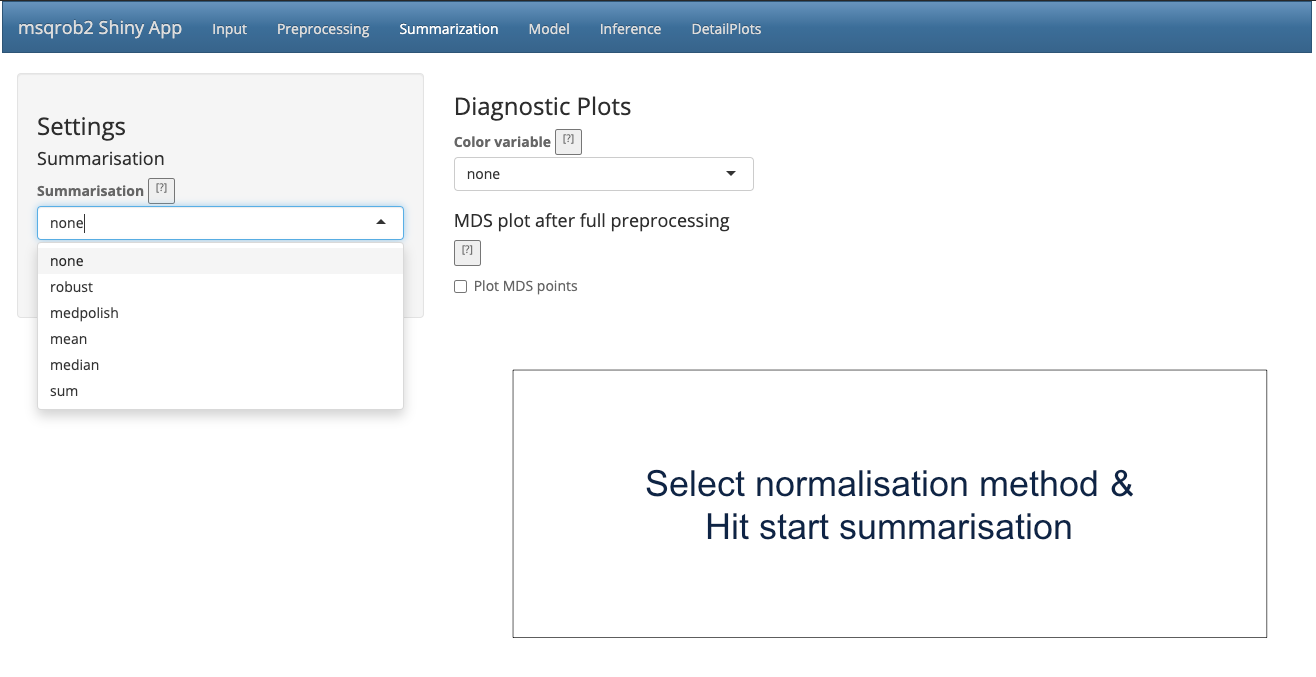Screen dimensions: 1316x677
Task: Pick the mean summarisation option
Action: 69,339
